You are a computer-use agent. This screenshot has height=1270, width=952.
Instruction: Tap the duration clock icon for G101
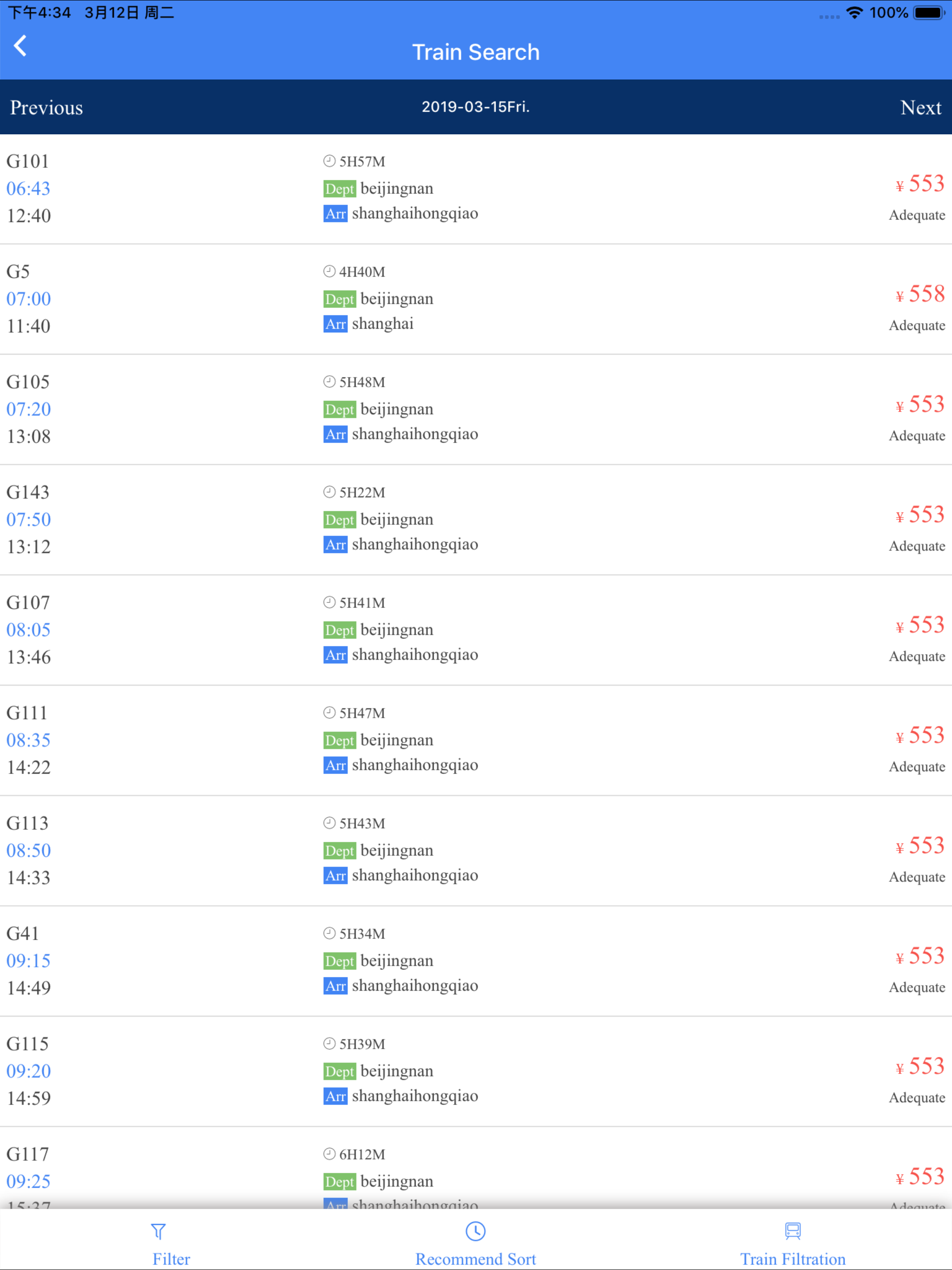pos(329,161)
